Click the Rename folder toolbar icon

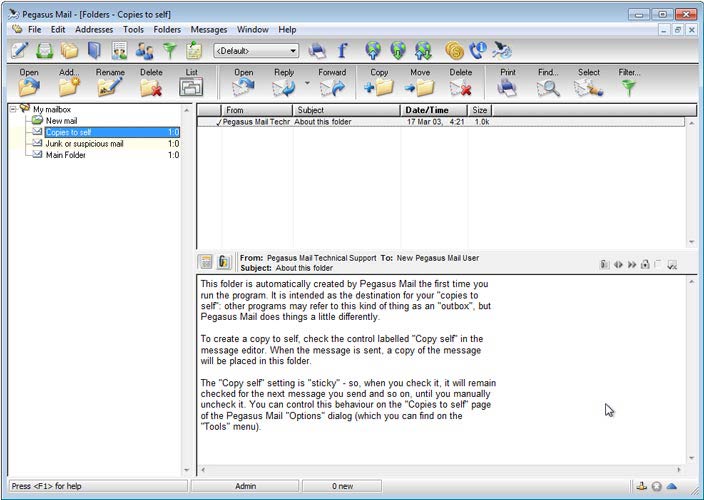click(110, 87)
